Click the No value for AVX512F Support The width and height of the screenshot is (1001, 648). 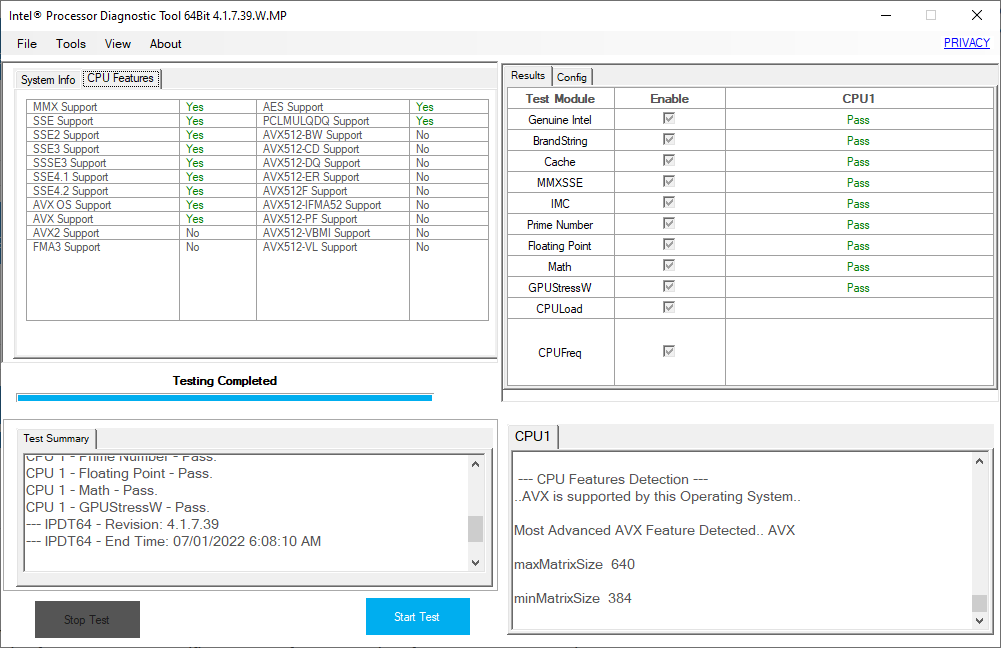click(423, 191)
